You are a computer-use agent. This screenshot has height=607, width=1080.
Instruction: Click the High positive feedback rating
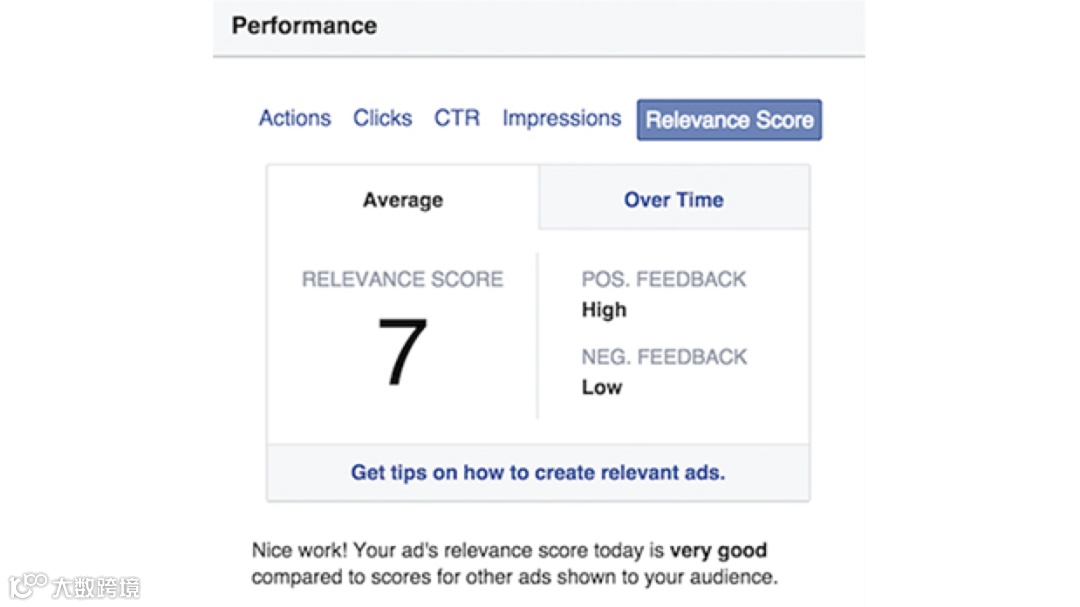pos(603,310)
